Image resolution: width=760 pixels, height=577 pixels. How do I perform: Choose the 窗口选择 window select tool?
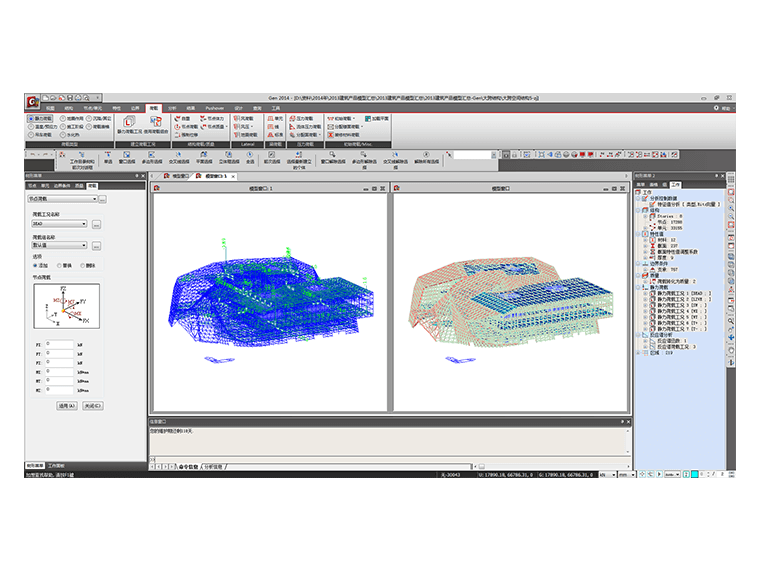(127, 158)
